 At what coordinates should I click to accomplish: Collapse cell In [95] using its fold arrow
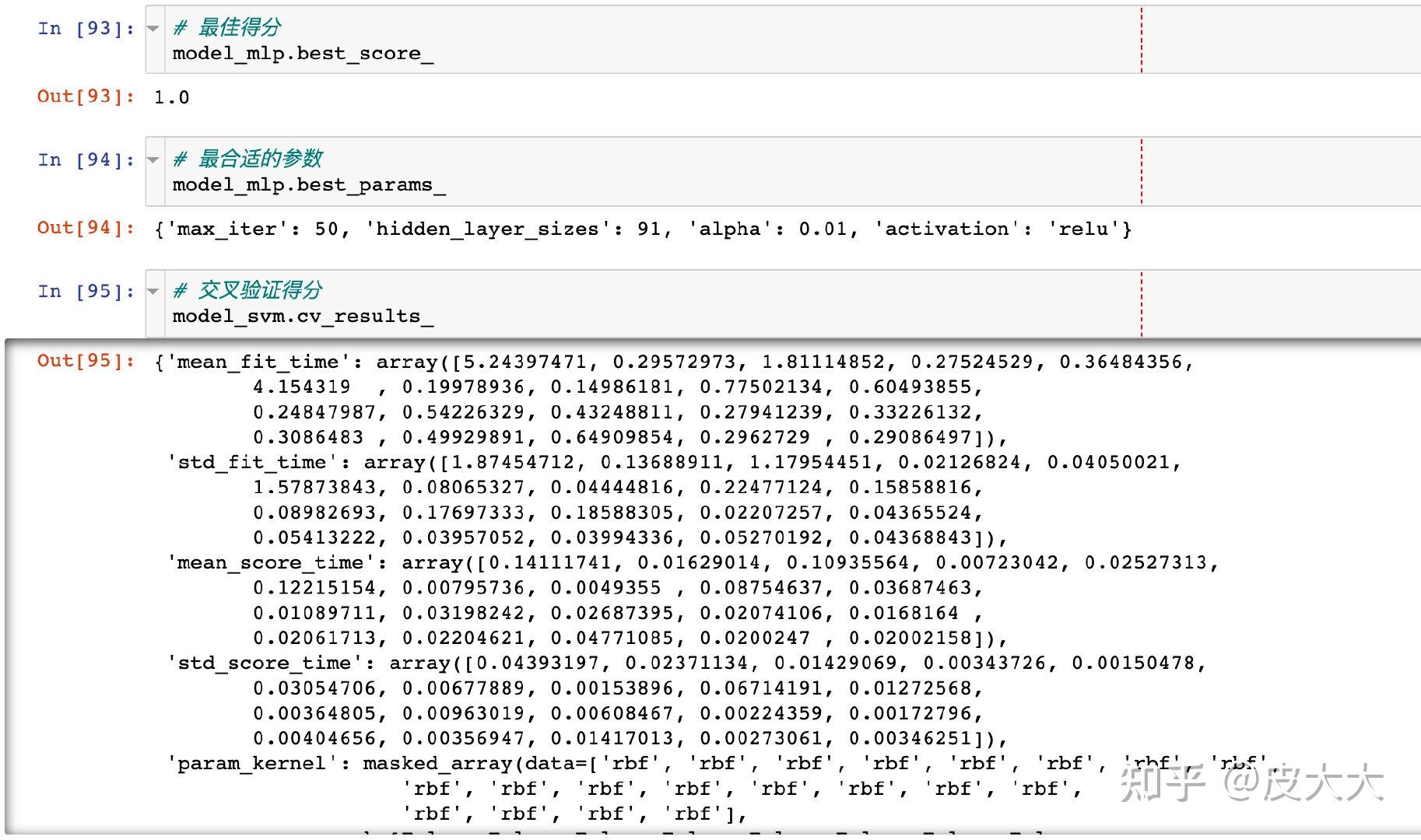pyautogui.click(x=153, y=292)
